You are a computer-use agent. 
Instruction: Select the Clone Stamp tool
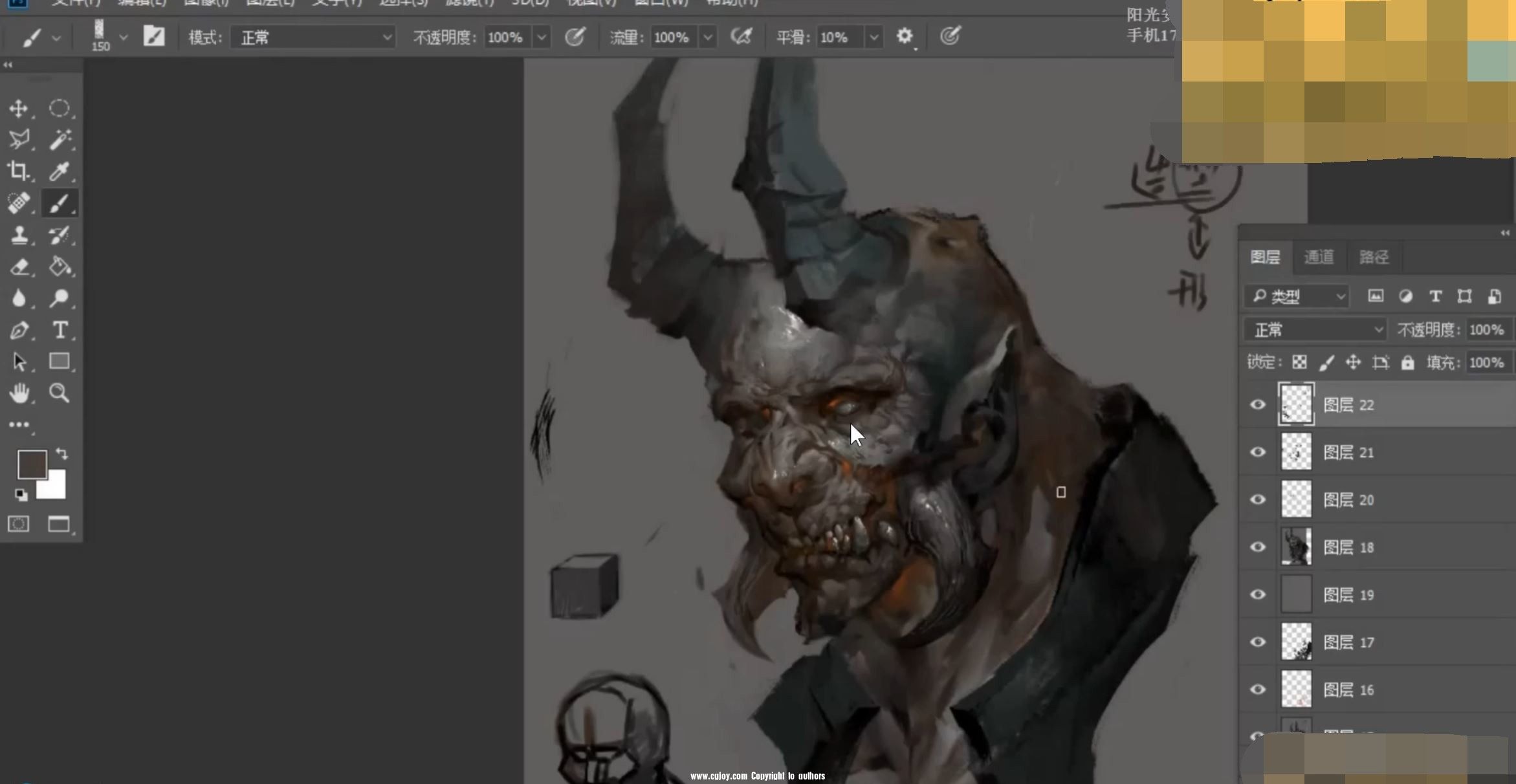19,235
